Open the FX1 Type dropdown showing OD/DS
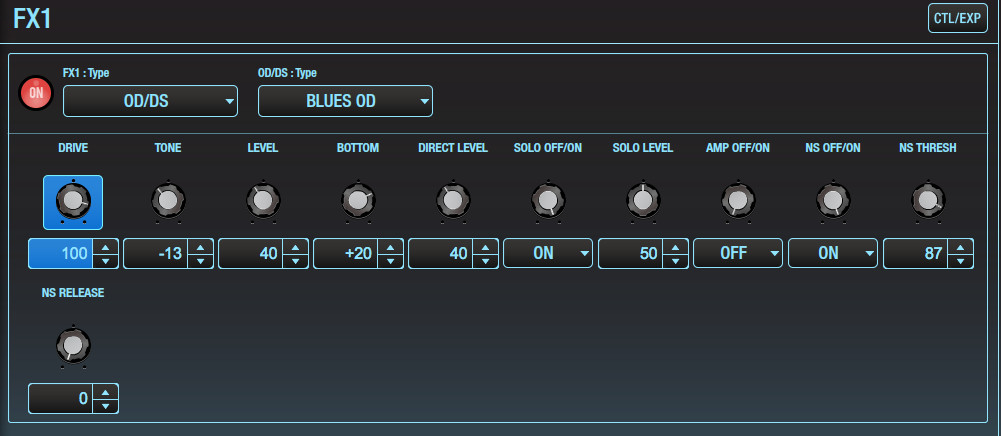The width and height of the screenshot is (1001, 436). pos(150,101)
